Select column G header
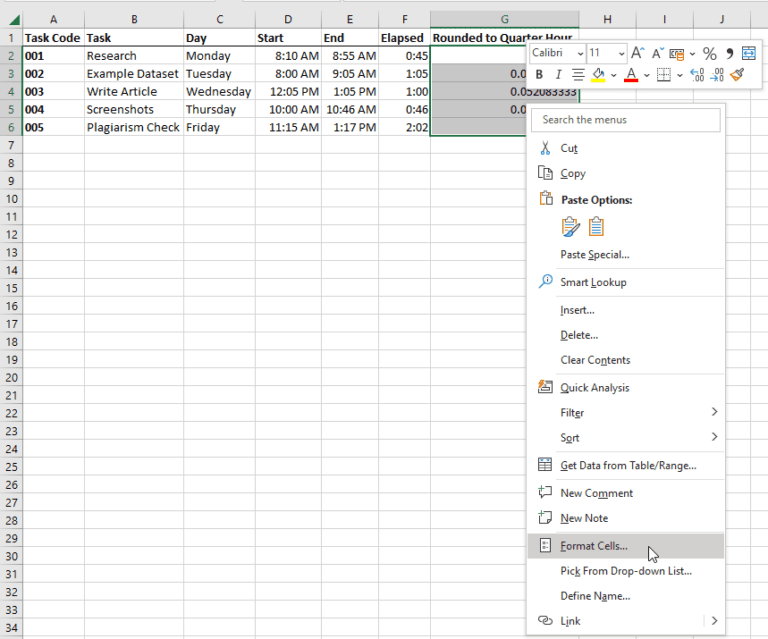 pyautogui.click(x=504, y=20)
